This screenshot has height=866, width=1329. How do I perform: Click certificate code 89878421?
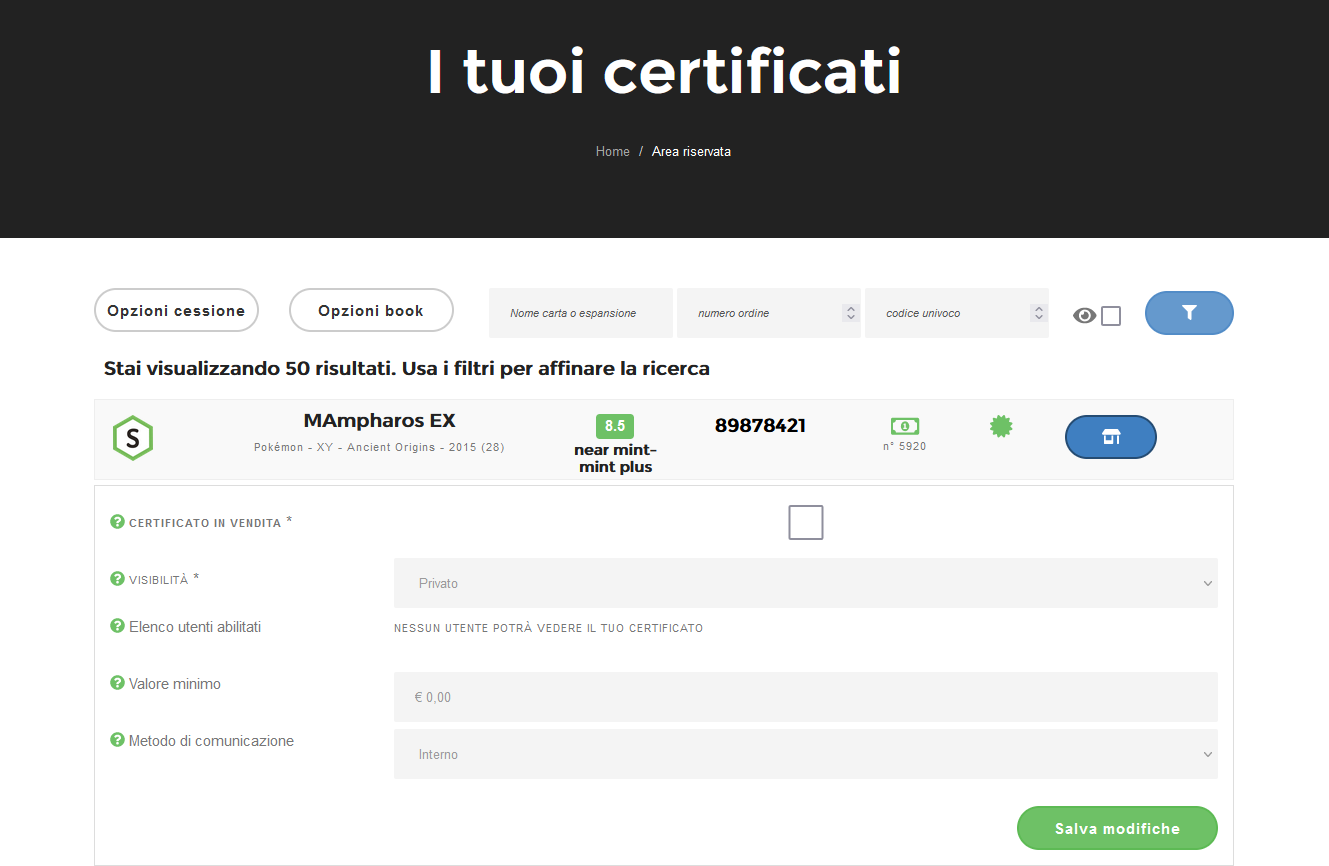coord(760,426)
